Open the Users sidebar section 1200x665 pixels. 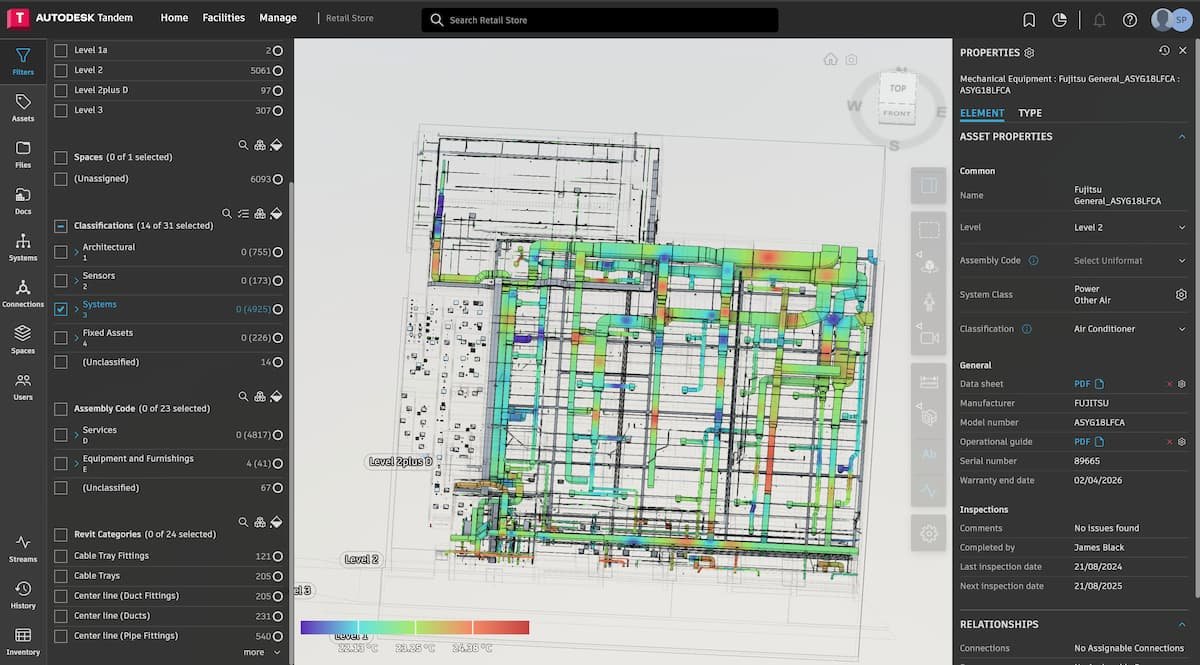pyautogui.click(x=22, y=386)
